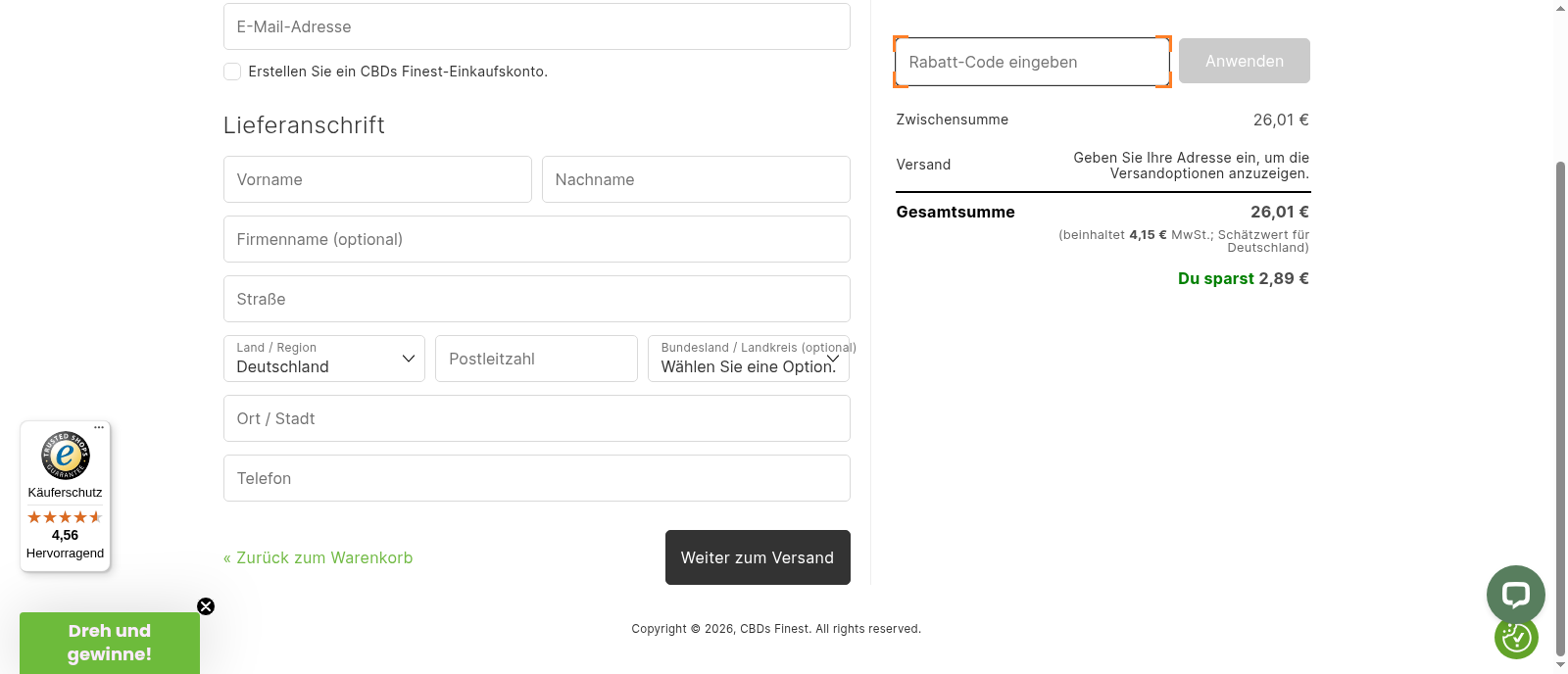Focus the Postleitzahl input box
The width and height of the screenshot is (1568, 674).
click(536, 359)
